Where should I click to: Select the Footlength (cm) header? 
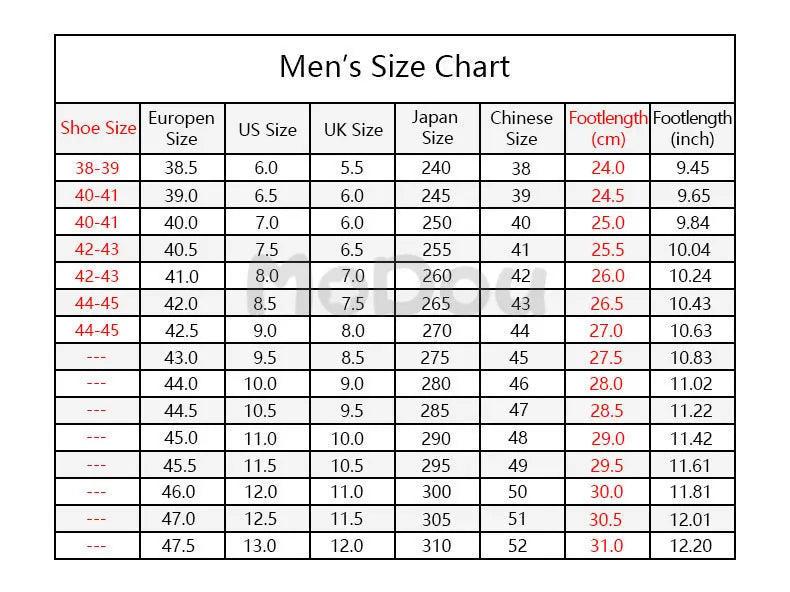point(608,128)
